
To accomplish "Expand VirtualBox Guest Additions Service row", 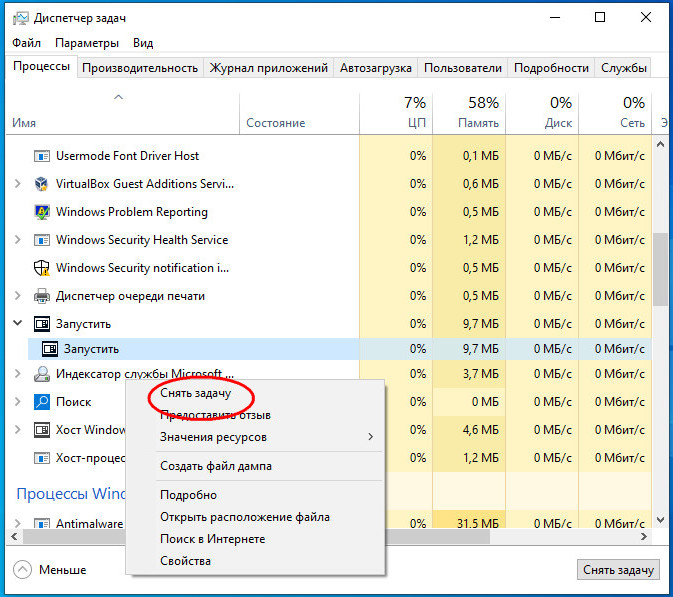I will tap(18, 184).
